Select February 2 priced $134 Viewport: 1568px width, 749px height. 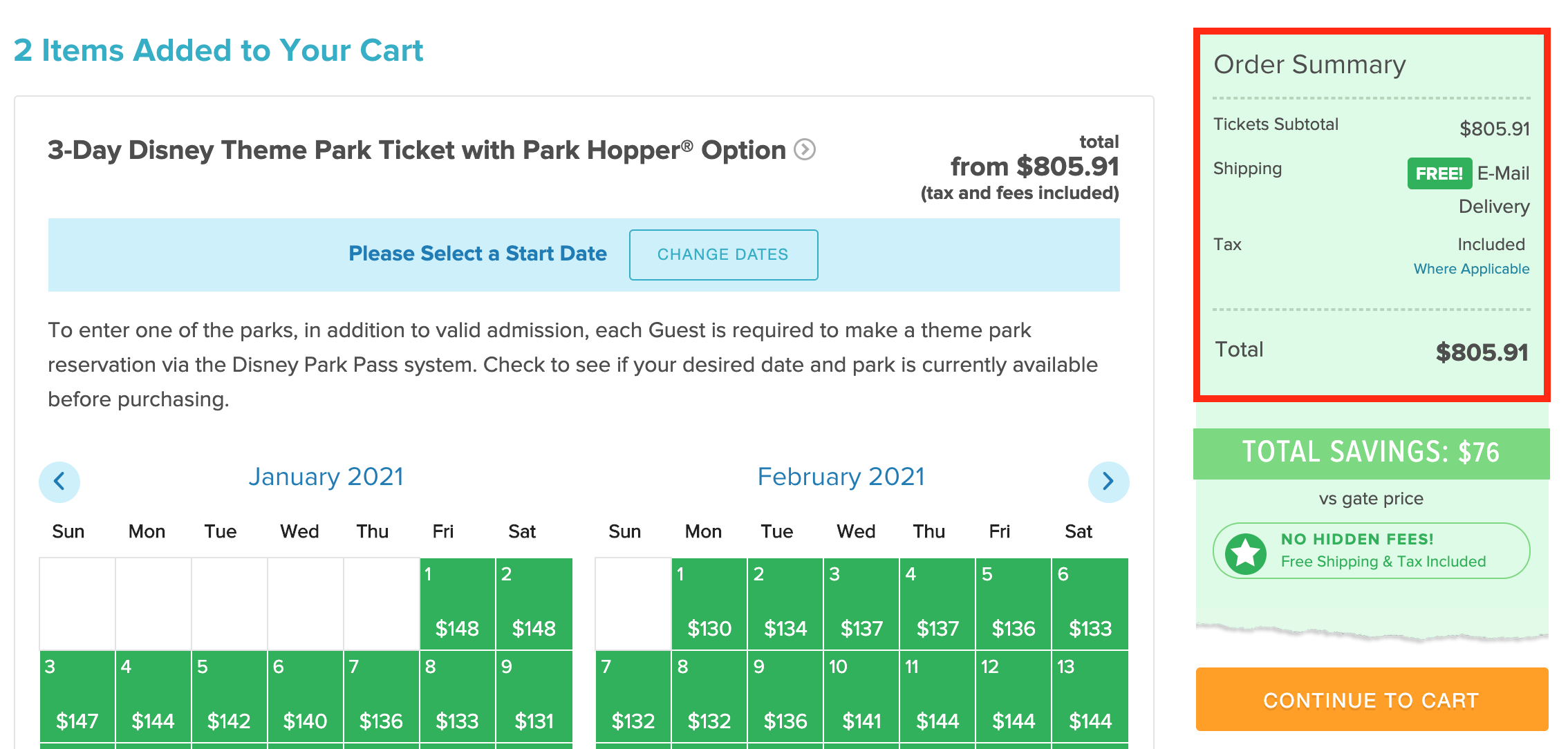point(785,604)
